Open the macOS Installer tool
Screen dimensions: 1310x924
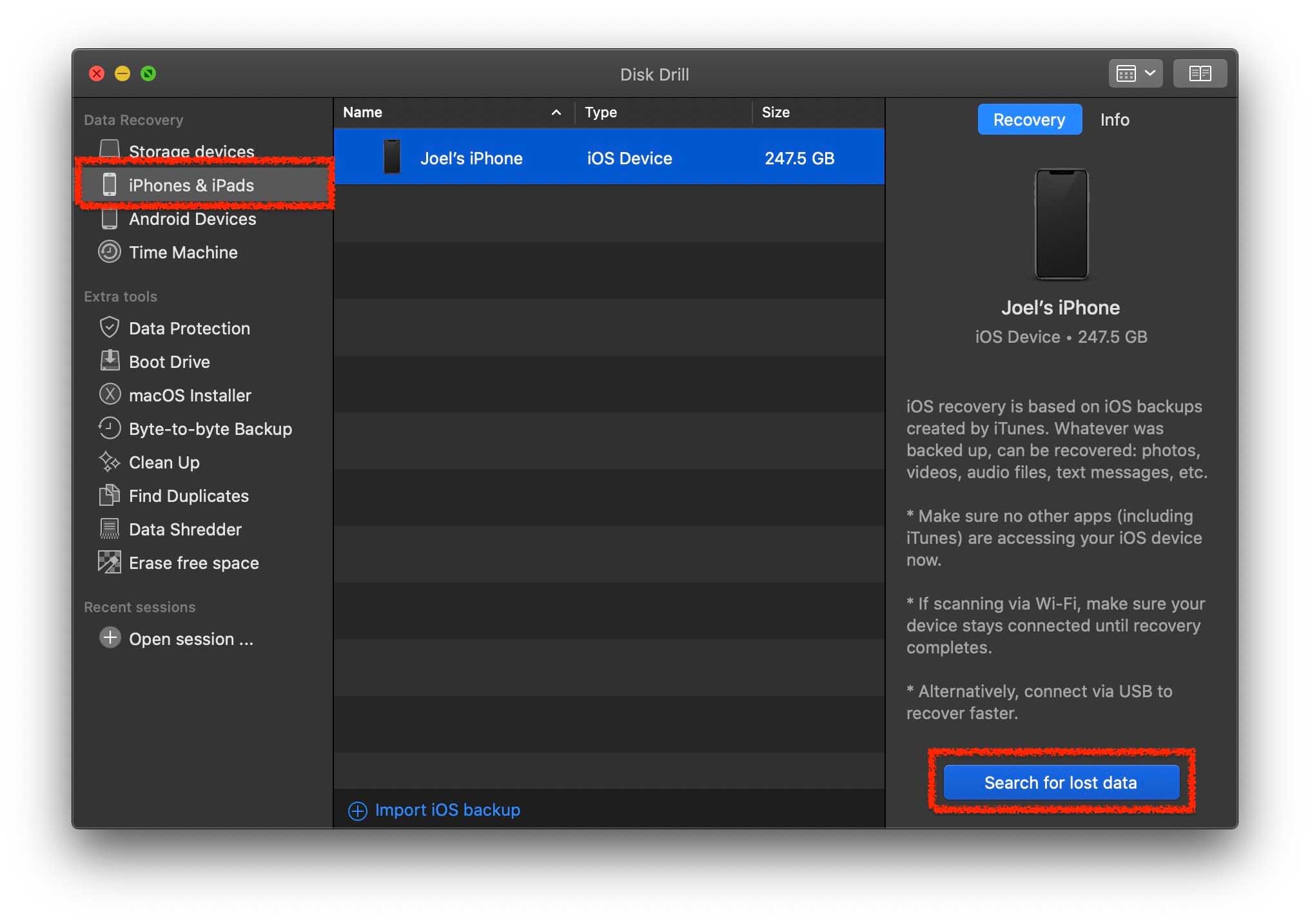click(x=190, y=392)
